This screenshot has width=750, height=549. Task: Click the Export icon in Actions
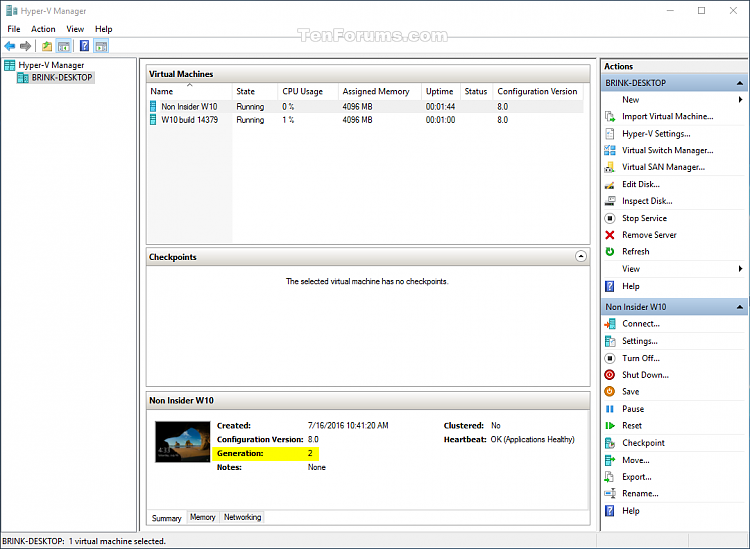610,477
